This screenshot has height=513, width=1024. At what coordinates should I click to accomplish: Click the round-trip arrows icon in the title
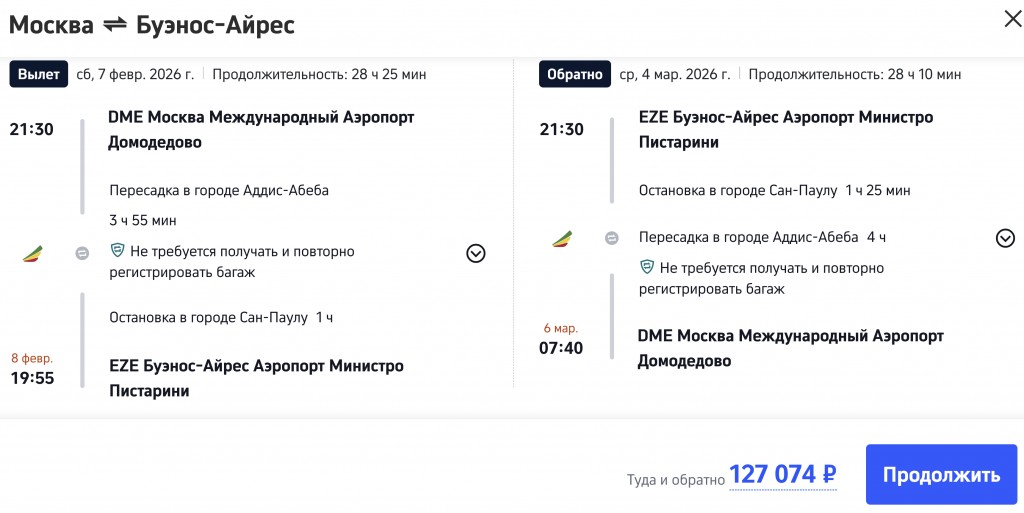tap(115, 25)
